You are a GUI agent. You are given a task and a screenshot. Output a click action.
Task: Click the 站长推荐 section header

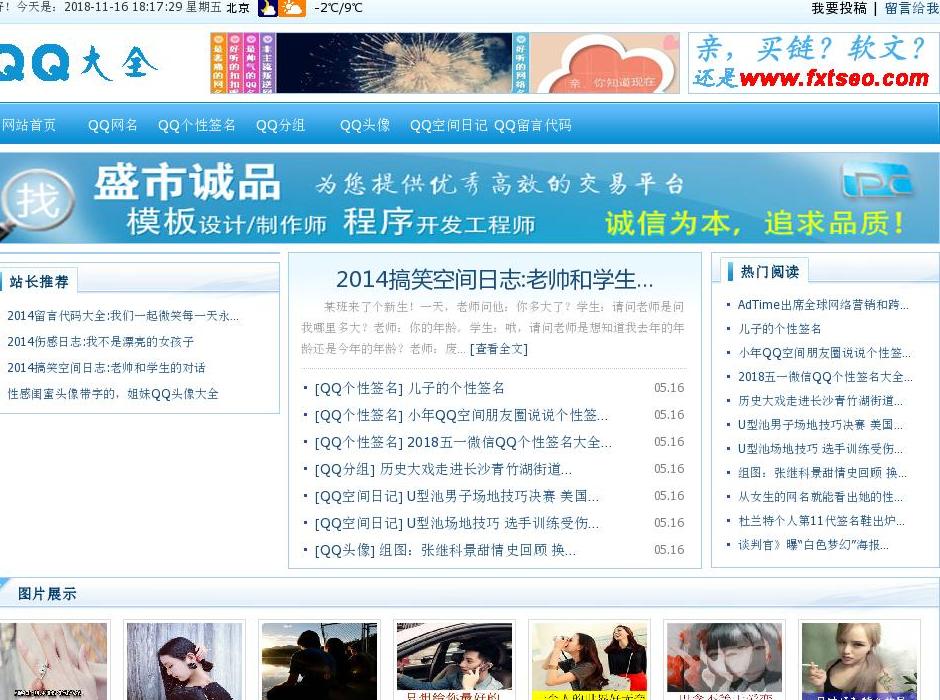[39, 281]
